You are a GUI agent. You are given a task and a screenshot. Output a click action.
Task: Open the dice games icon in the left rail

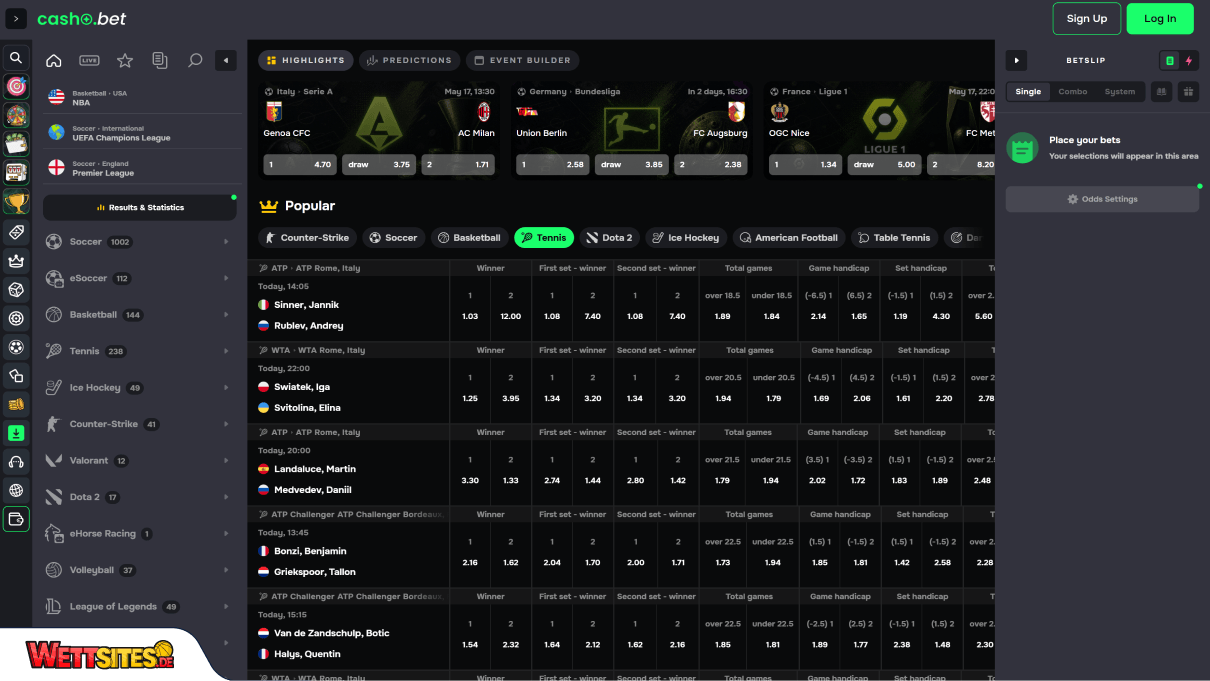tap(16, 290)
